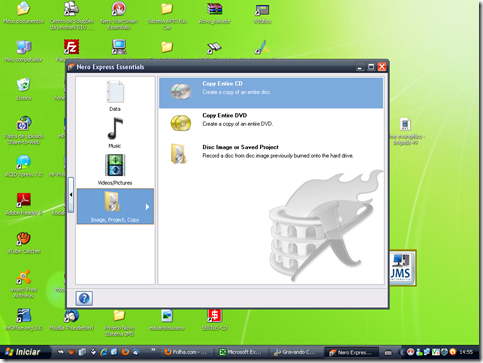Open the avast! Free Antivirus shortcut
The width and height of the screenshot is (483, 363).
(24, 284)
